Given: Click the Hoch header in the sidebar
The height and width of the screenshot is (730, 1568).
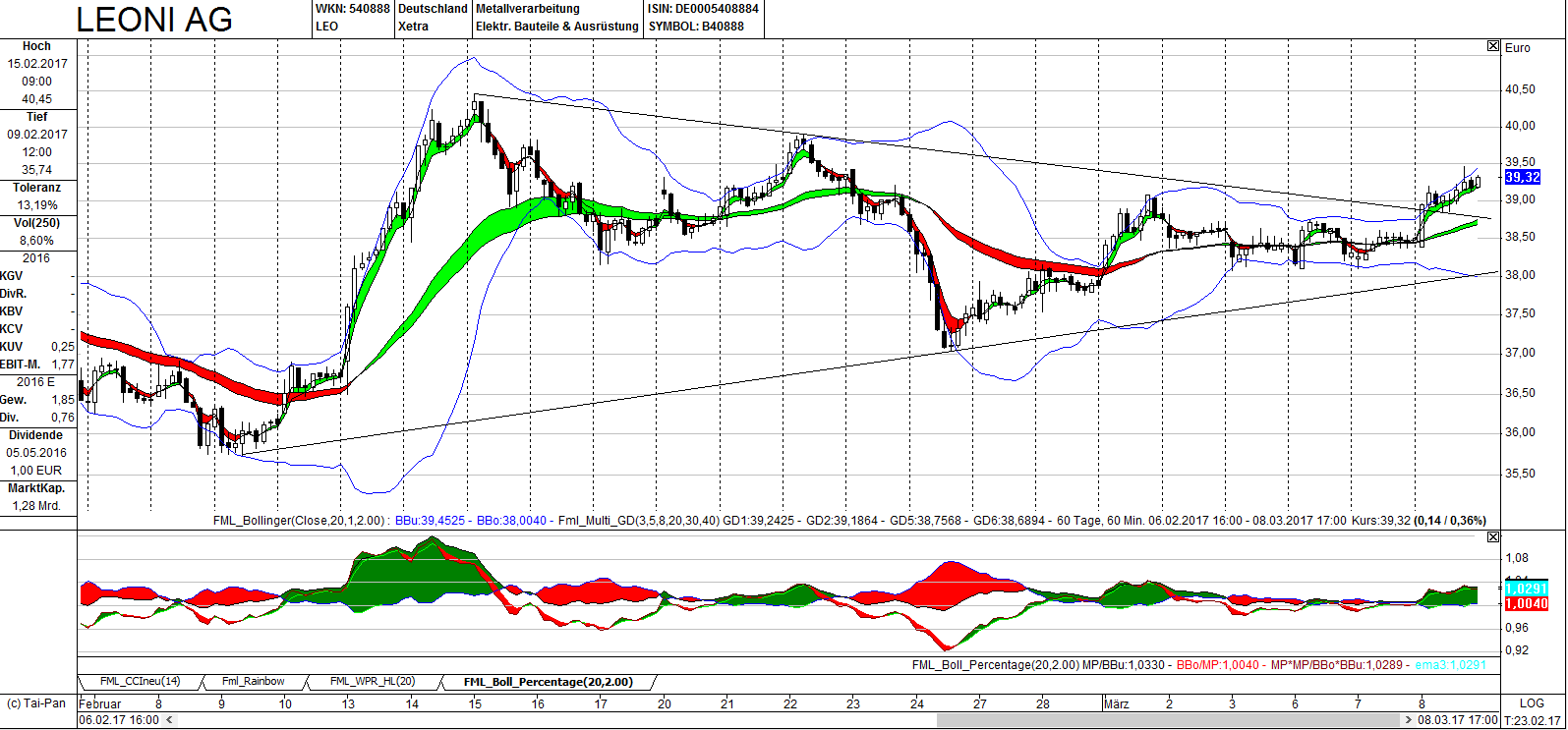Looking at the screenshot, I should tap(36, 46).
